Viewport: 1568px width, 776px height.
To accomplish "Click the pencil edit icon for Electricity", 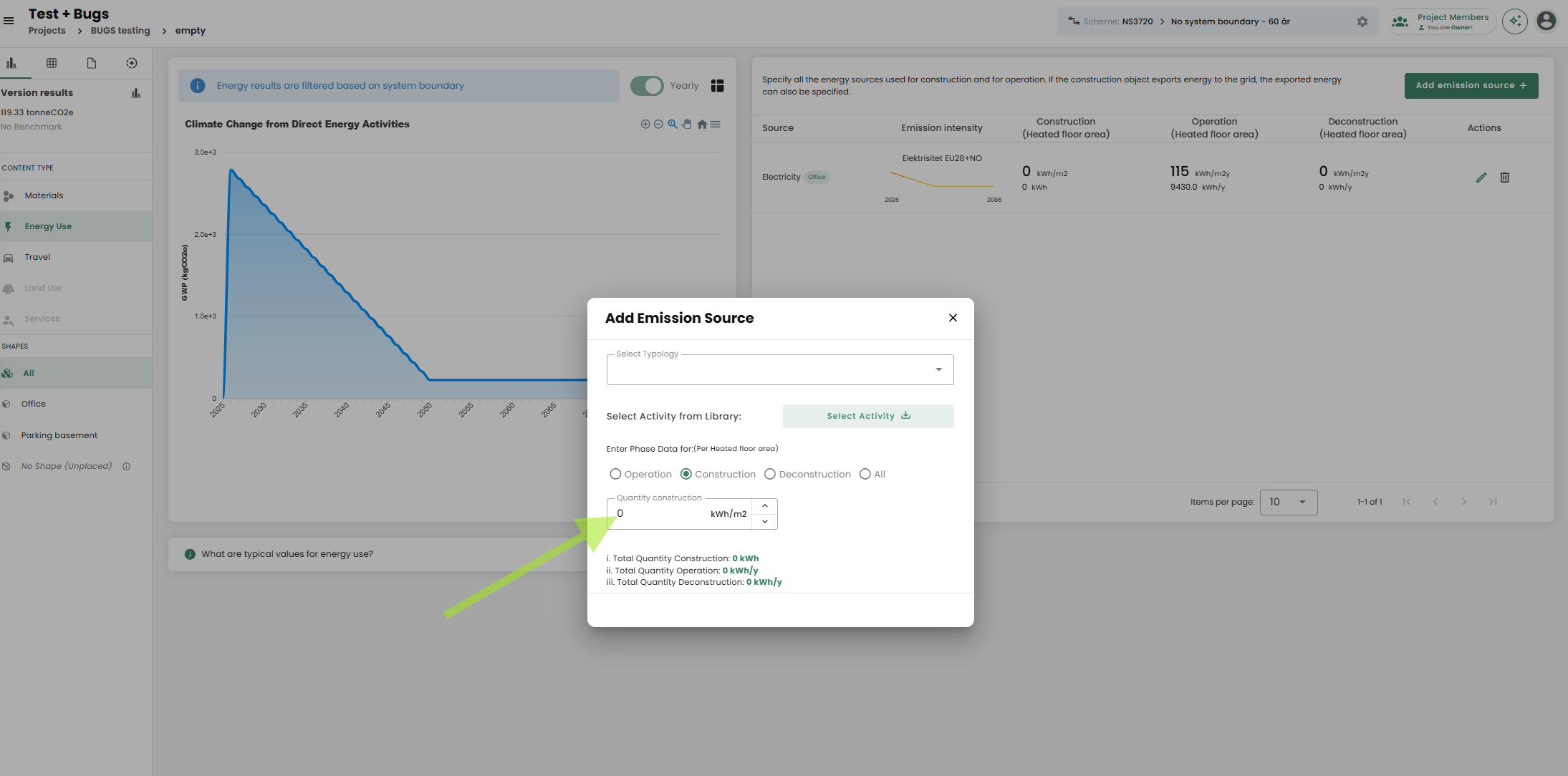I will pyautogui.click(x=1481, y=178).
